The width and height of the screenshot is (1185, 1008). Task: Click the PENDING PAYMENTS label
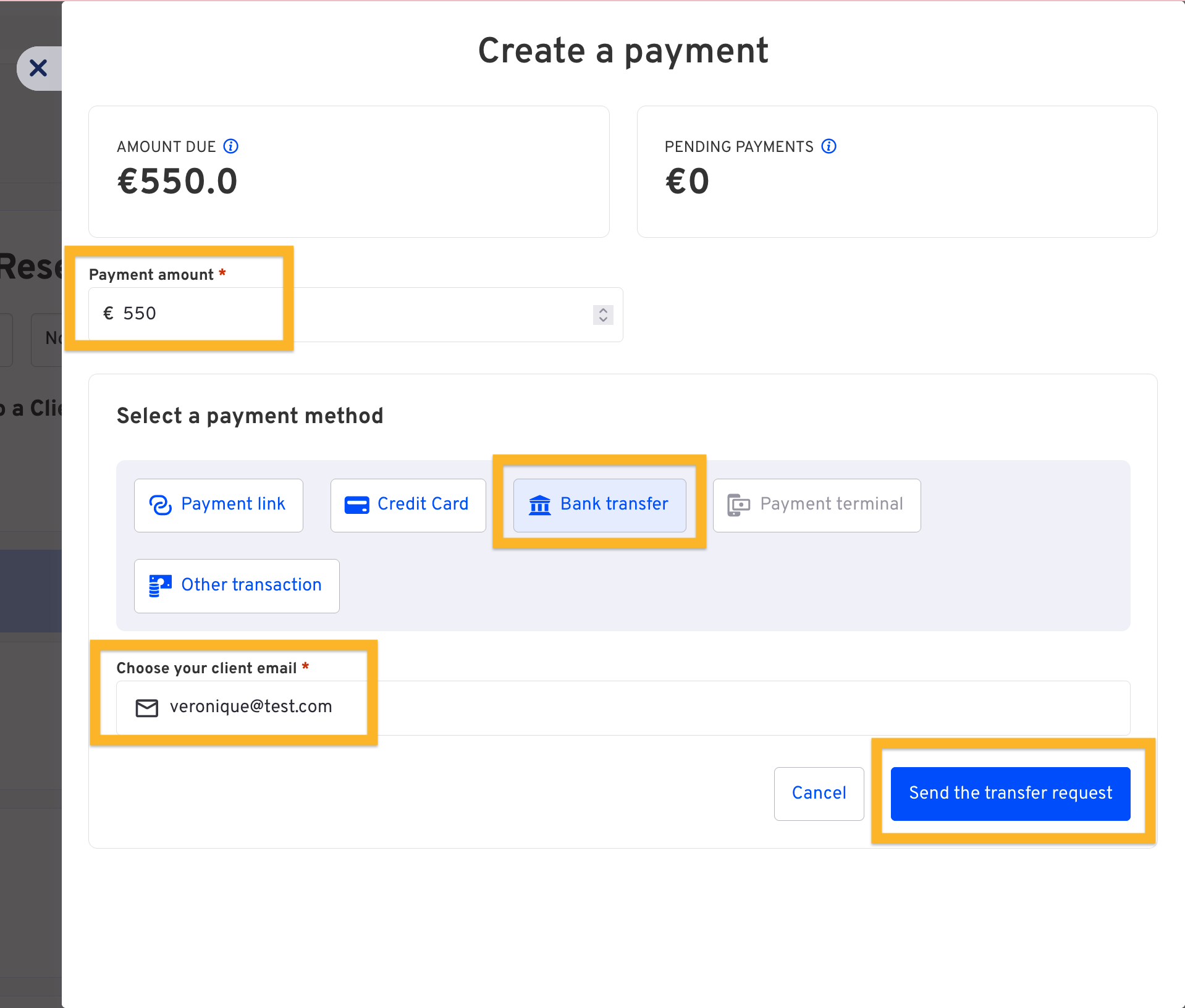739,147
